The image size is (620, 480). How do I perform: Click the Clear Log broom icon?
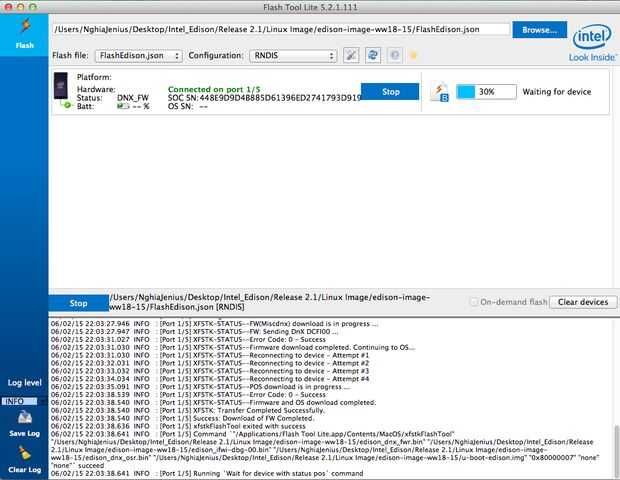pyautogui.click(x=25, y=454)
